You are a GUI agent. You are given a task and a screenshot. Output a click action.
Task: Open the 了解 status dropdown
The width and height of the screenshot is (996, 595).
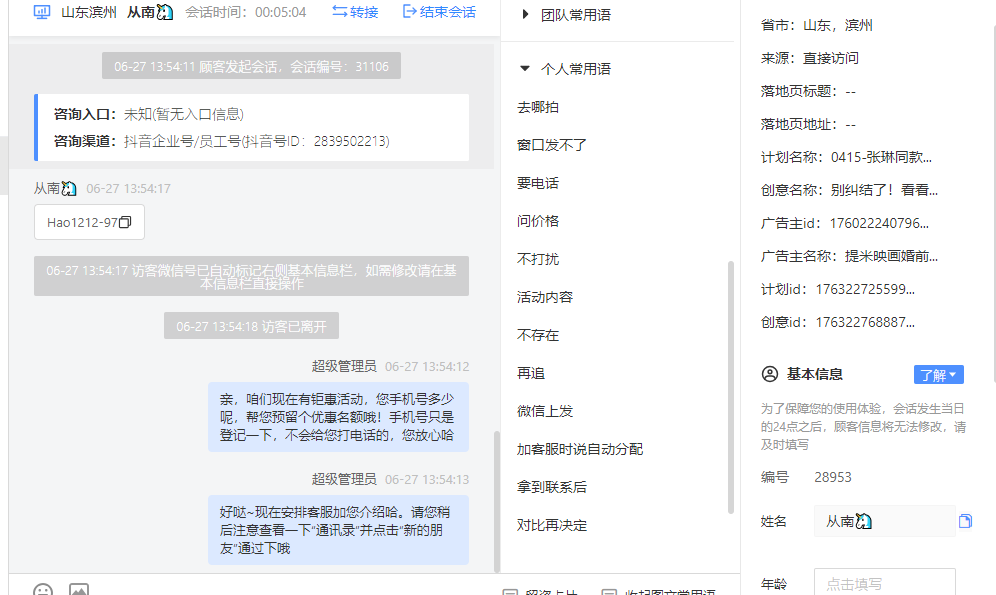point(938,375)
